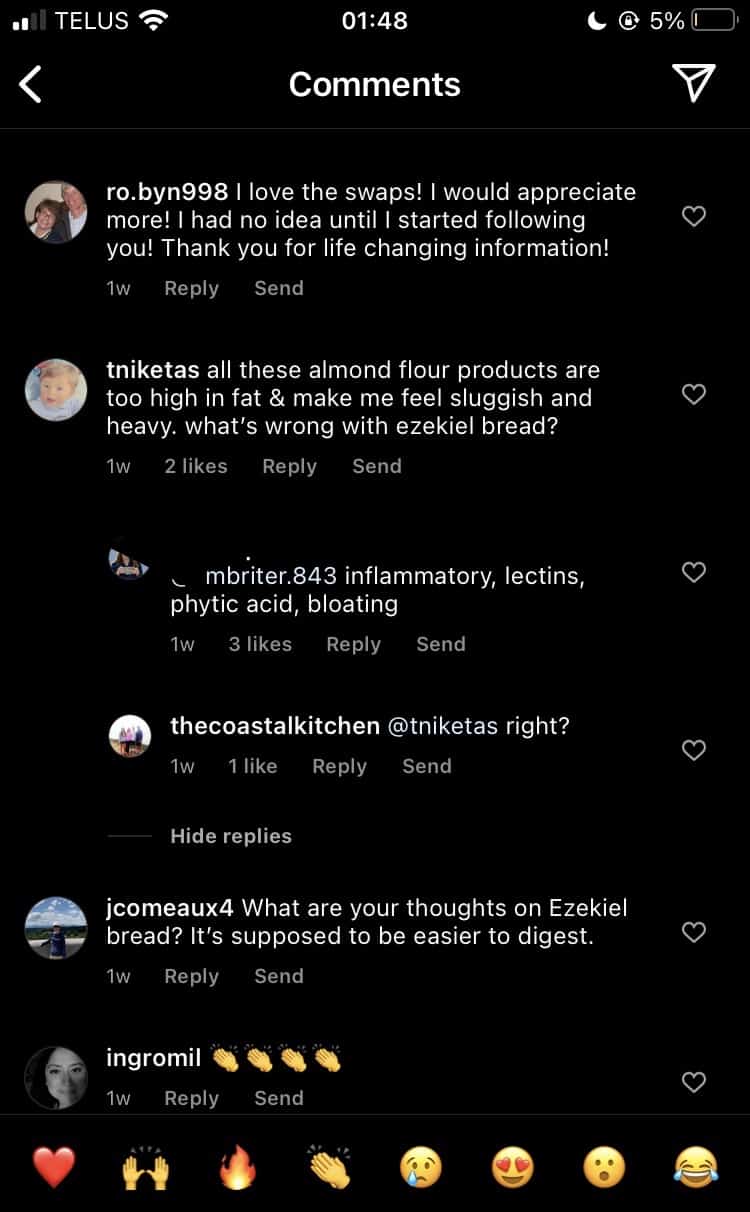Reply to ingromil's clapping comment

click(x=192, y=1098)
